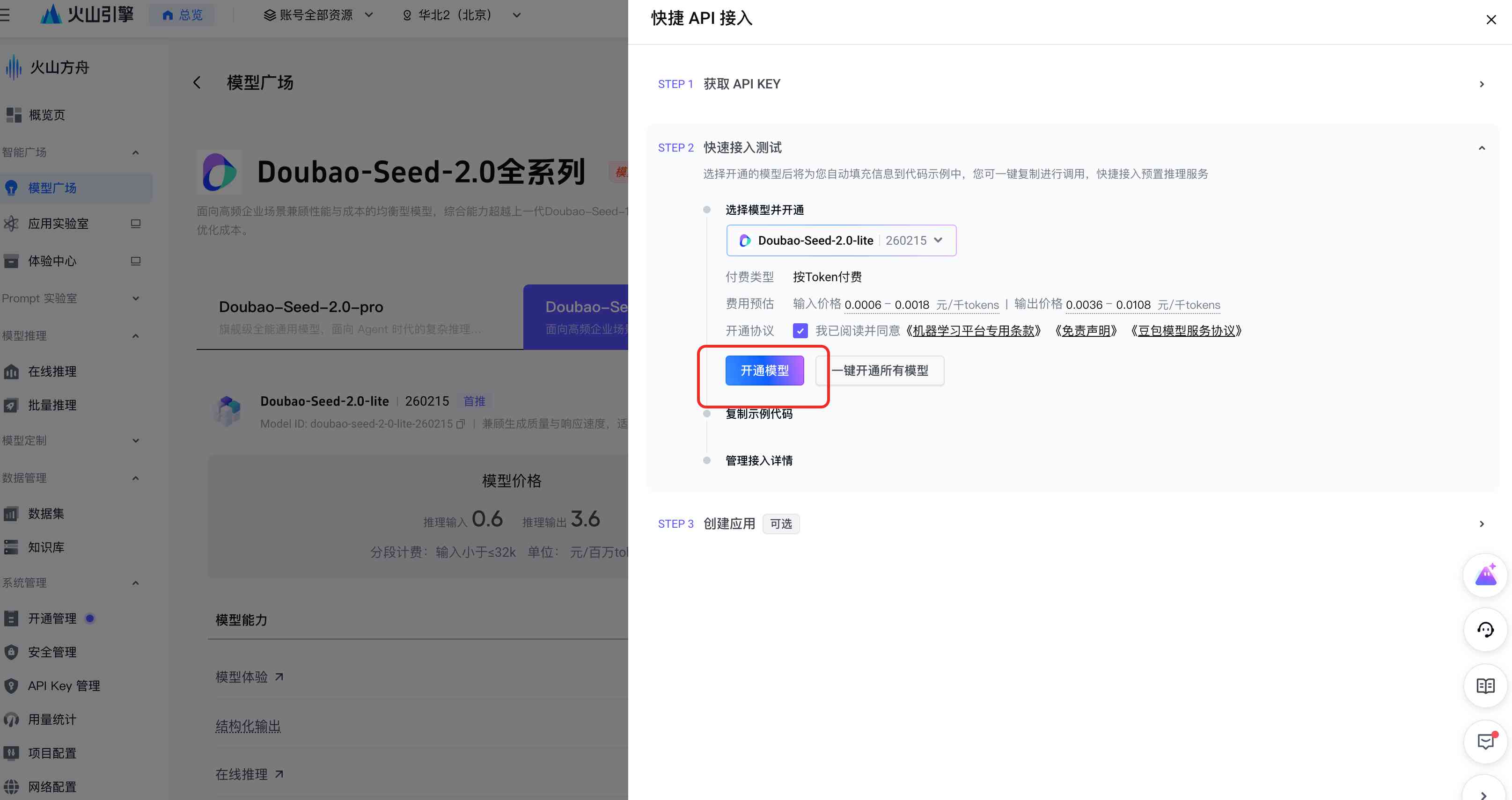The image size is (1512, 800).
Task: Expand Prompt 实验室 sidebar group
Action: tap(136, 298)
